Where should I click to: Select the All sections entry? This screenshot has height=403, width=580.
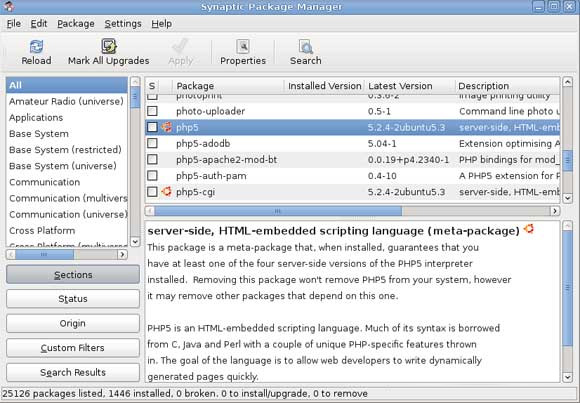tap(67, 85)
